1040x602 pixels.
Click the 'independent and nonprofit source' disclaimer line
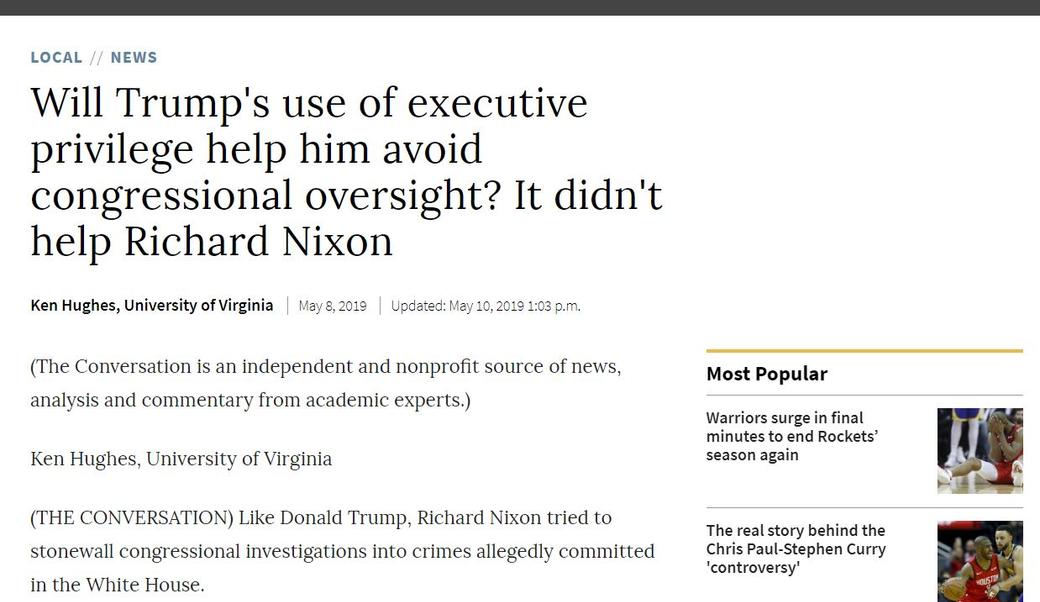(325, 367)
